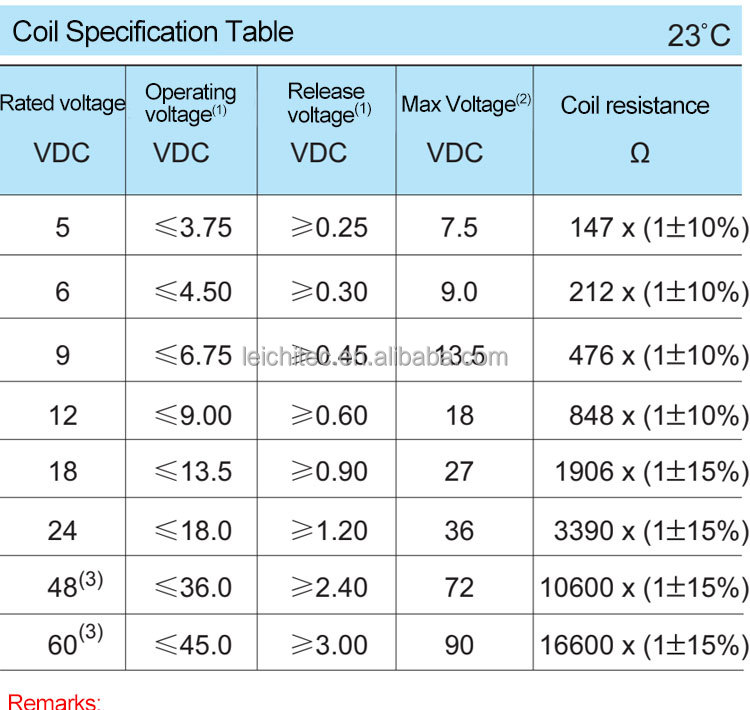Screen dimensions: 750x710
Task: Click the Max Voltage column header
Action: pos(465,104)
